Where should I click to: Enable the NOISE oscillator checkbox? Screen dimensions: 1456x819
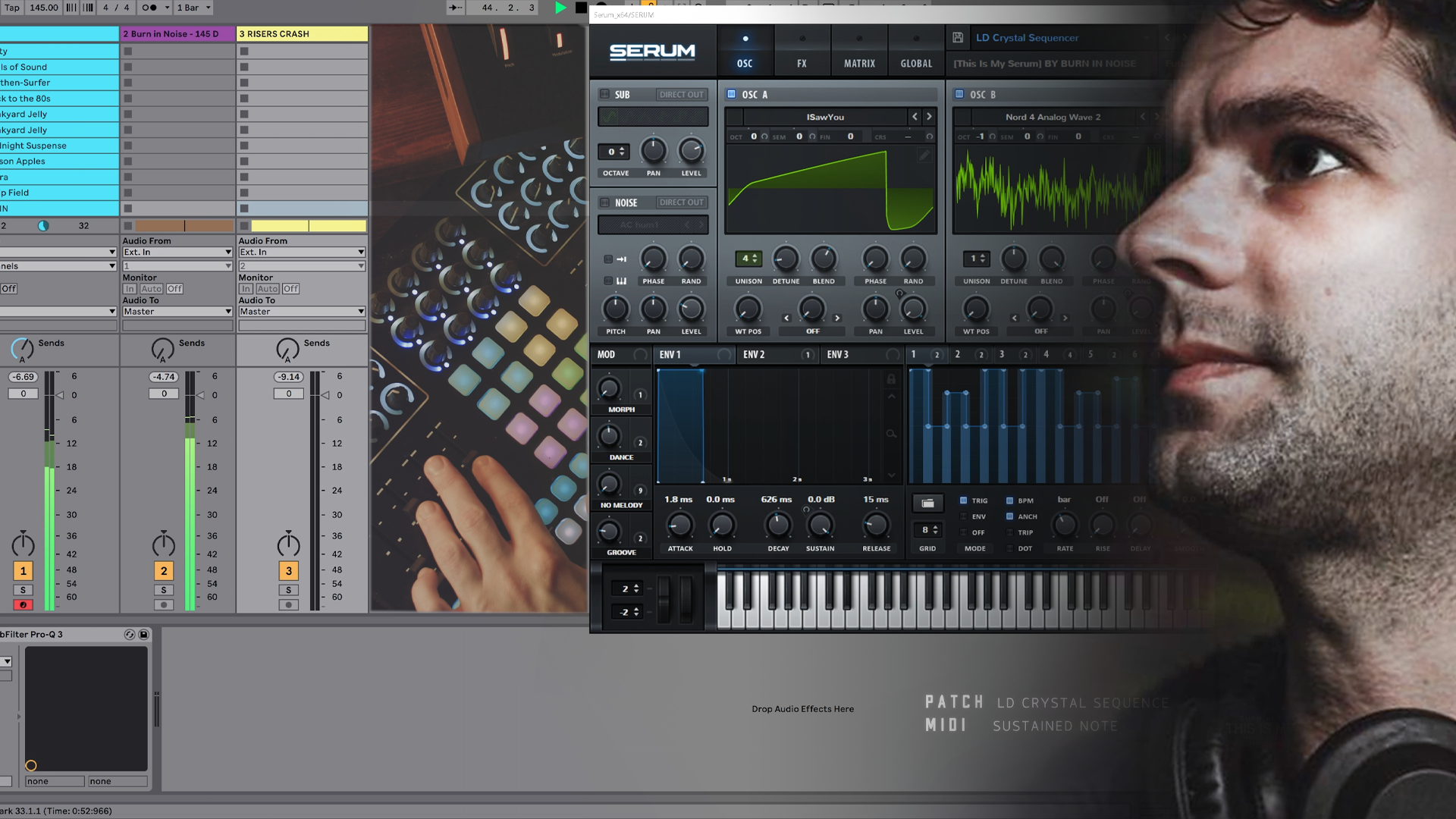tap(604, 202)
